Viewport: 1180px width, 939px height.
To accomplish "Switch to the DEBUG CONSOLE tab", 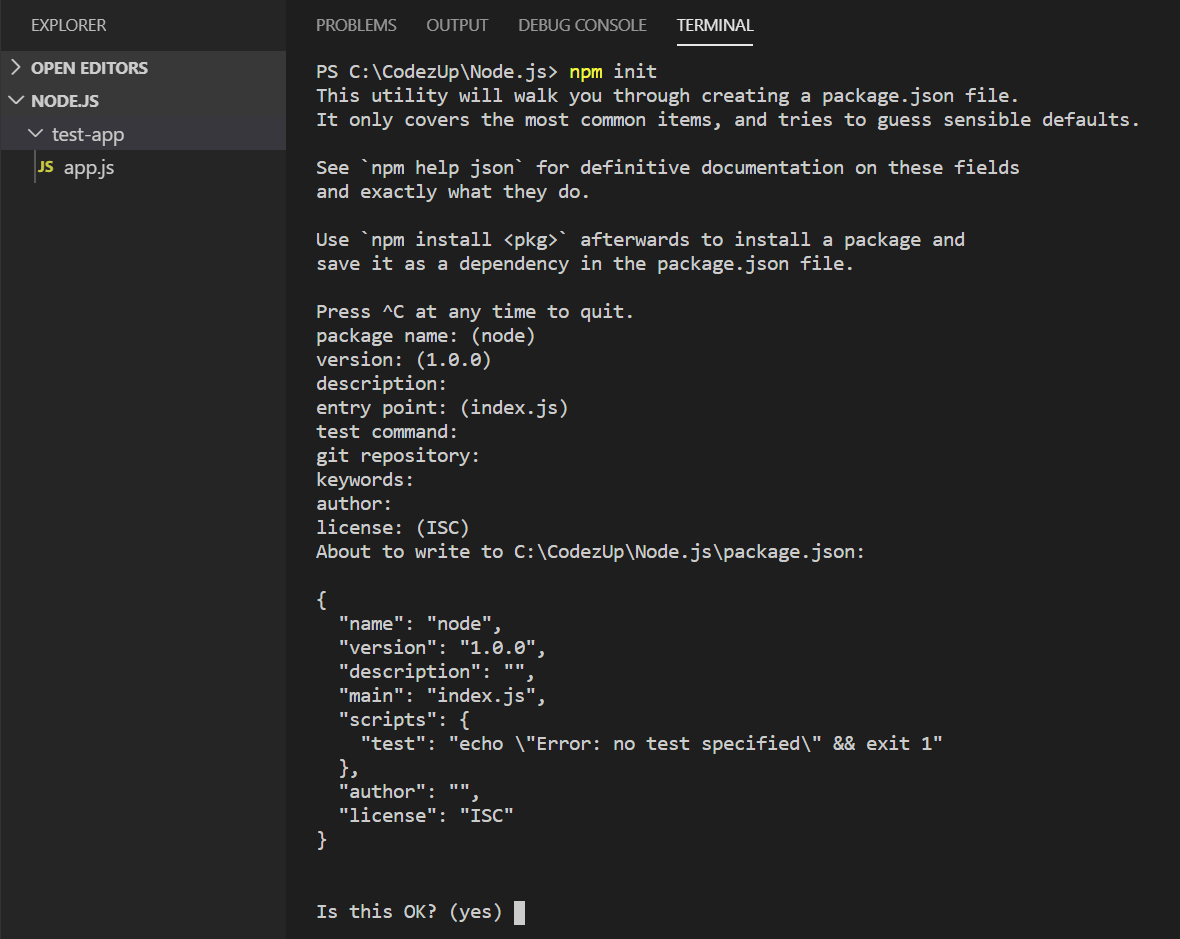I will coord(582,25).
